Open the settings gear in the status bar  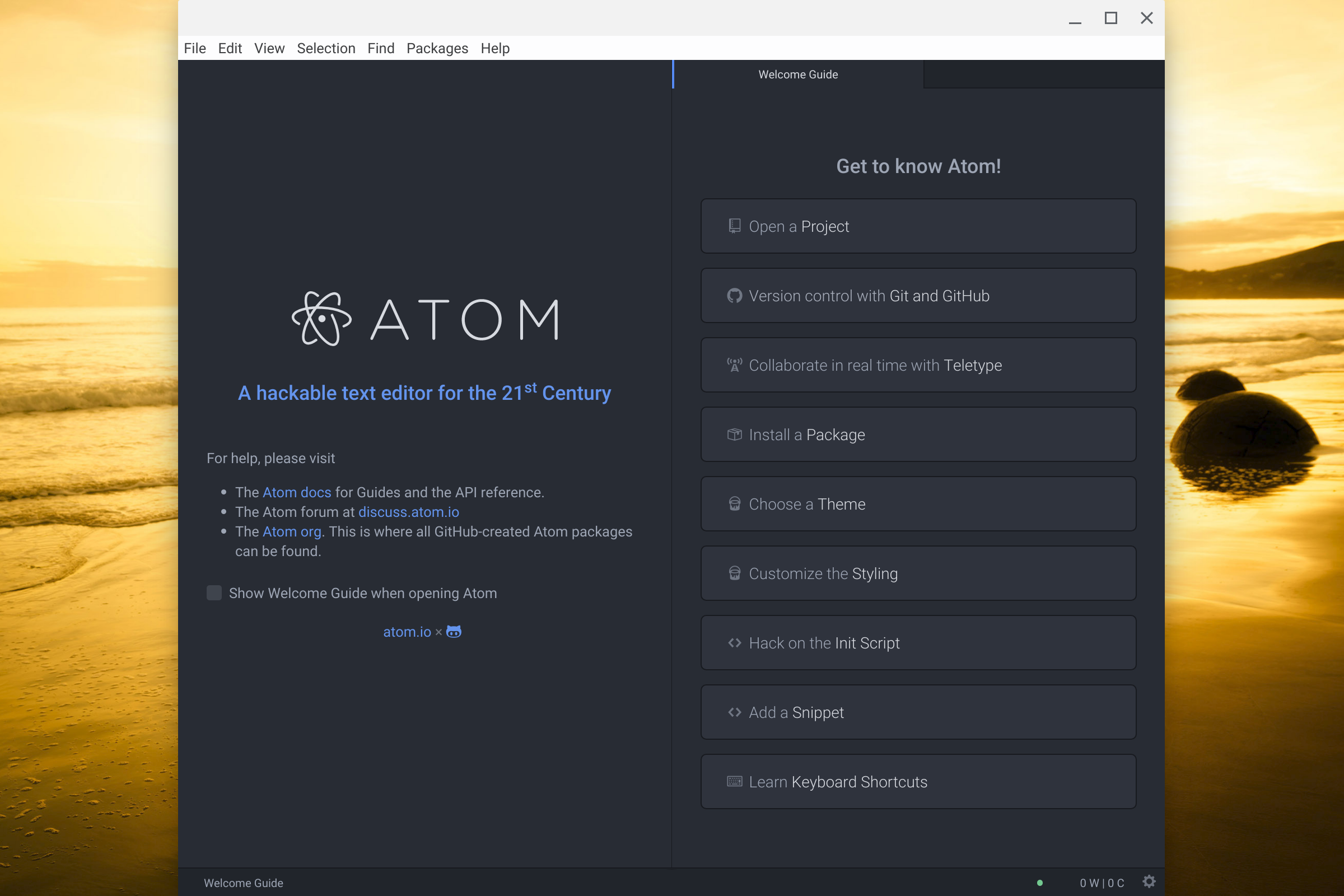pyautogui.click(x=1149, y=881)
